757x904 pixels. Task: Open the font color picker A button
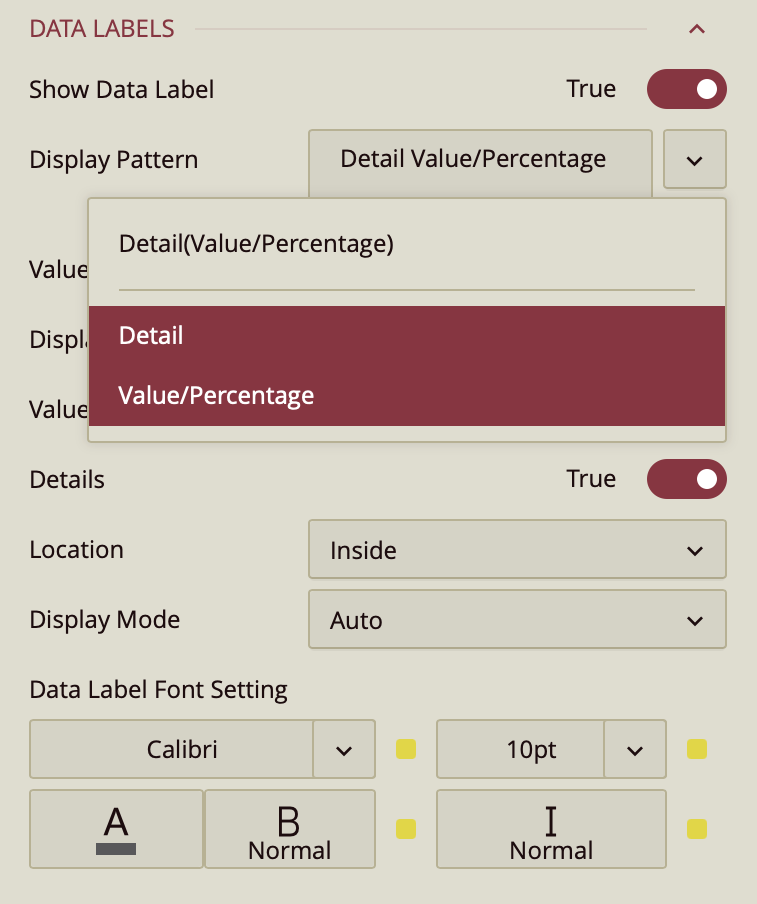tap(116, 829)
